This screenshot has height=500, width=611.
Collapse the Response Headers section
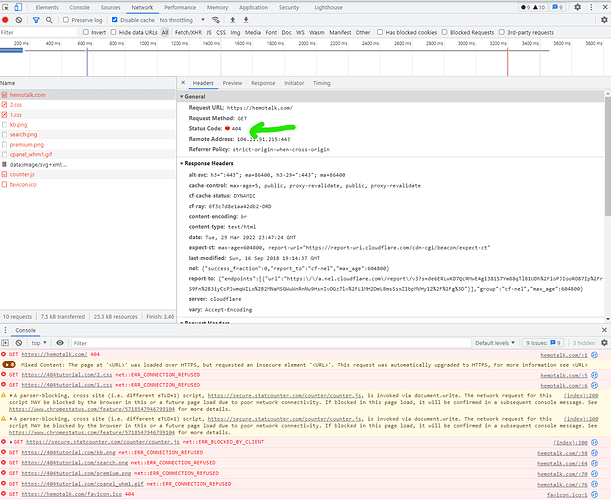tap(208, 162)
